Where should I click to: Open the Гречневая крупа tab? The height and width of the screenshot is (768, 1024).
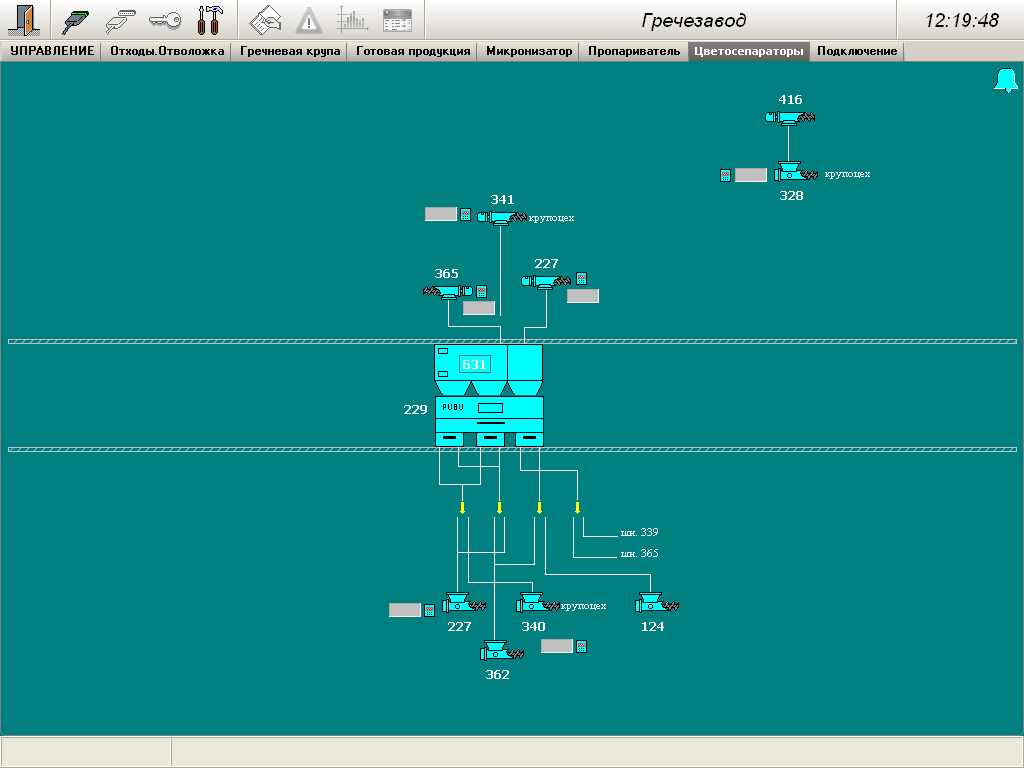tap(289, 51)
